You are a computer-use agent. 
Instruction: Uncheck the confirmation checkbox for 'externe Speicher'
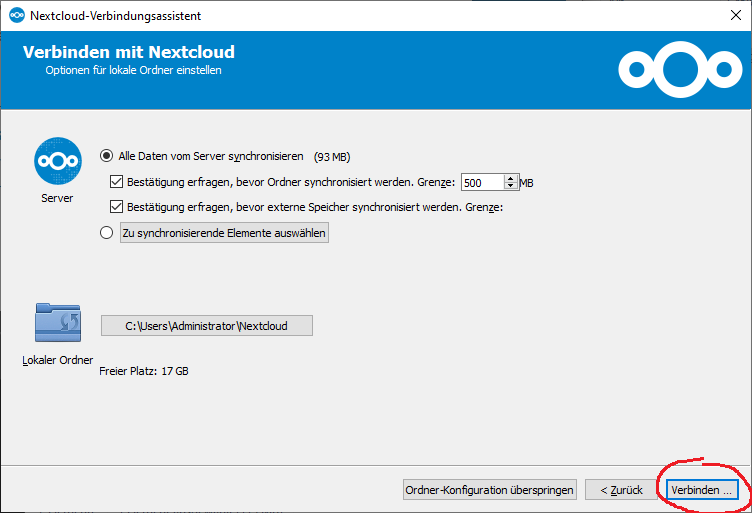(116, 207)
